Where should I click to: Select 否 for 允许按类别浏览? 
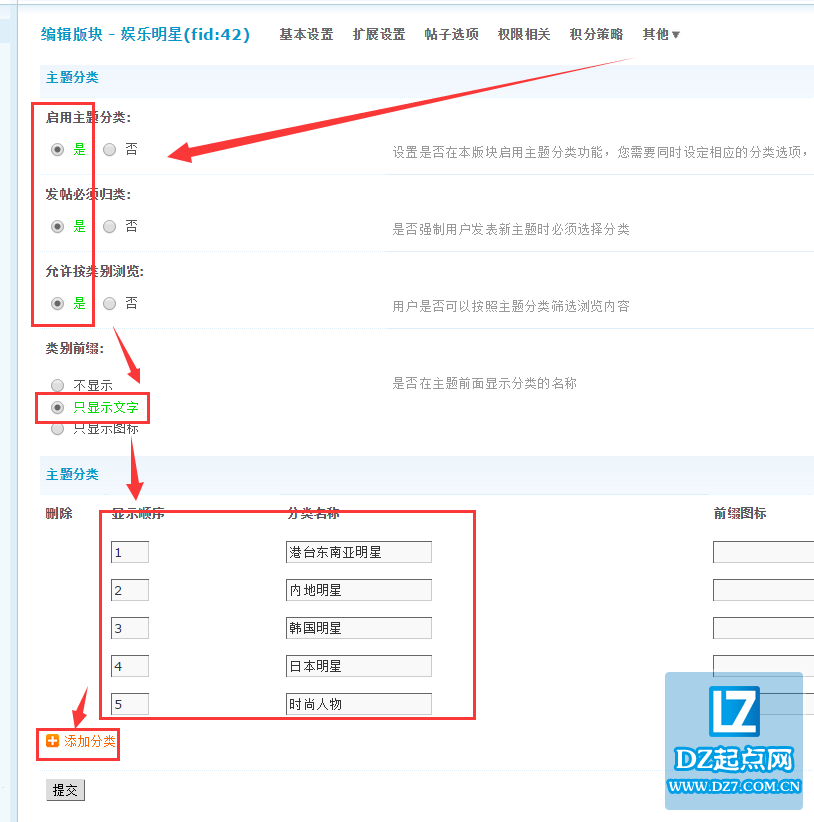point(110,304)
